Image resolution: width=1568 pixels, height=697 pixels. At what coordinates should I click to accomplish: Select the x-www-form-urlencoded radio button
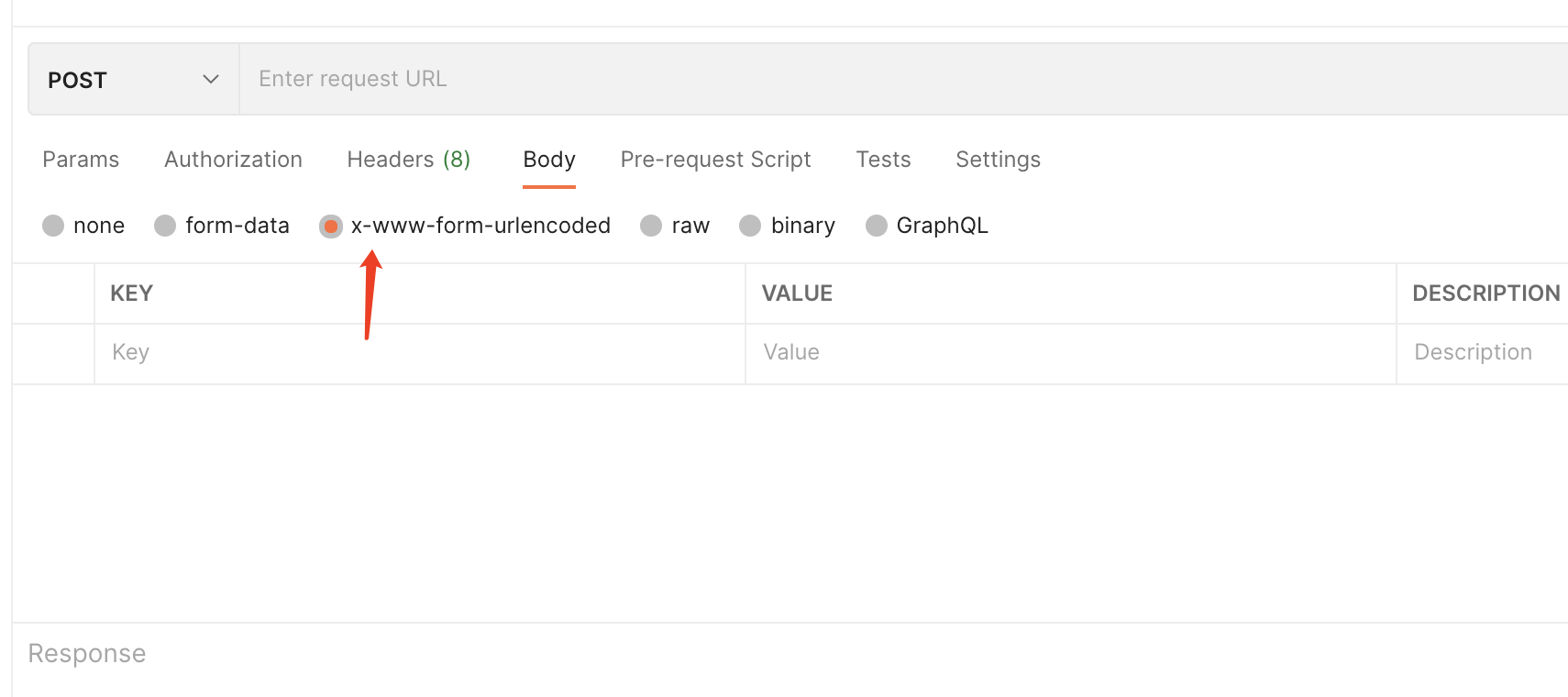tap(331, 226)
